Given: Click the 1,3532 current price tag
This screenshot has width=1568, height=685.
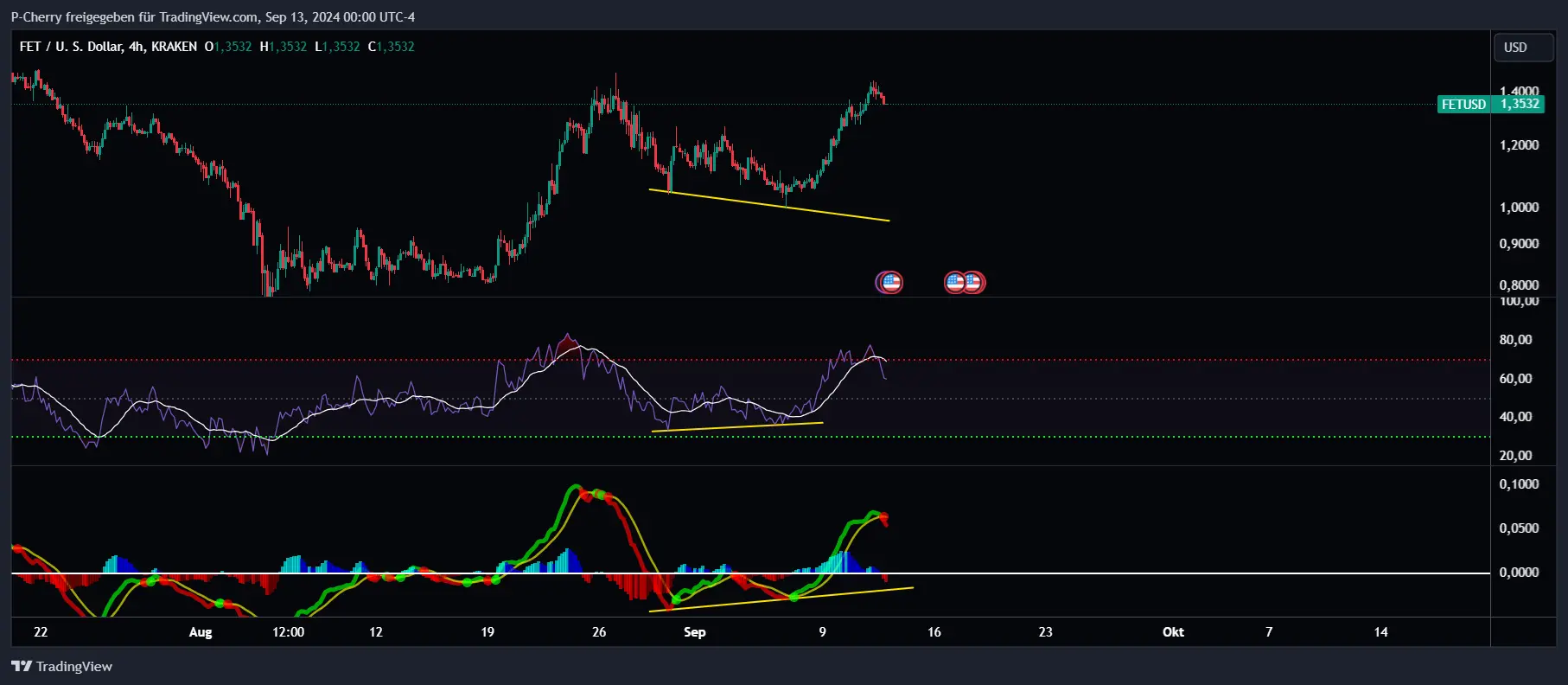Looking at the screenshot, I should click(x=1519, y=104).
